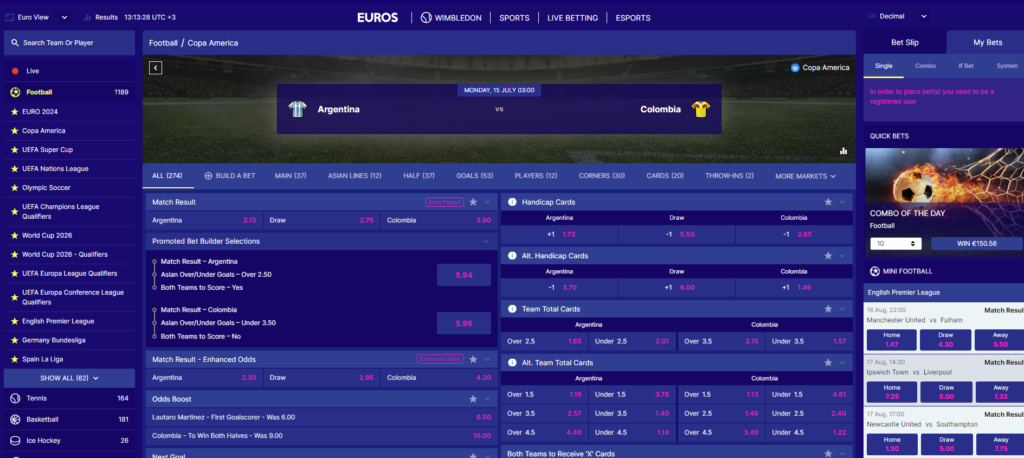Click the Argentina jersey icon
The height and width of the screenshot is (458, 1024).
pyautogui.click(x=297, y=109)
